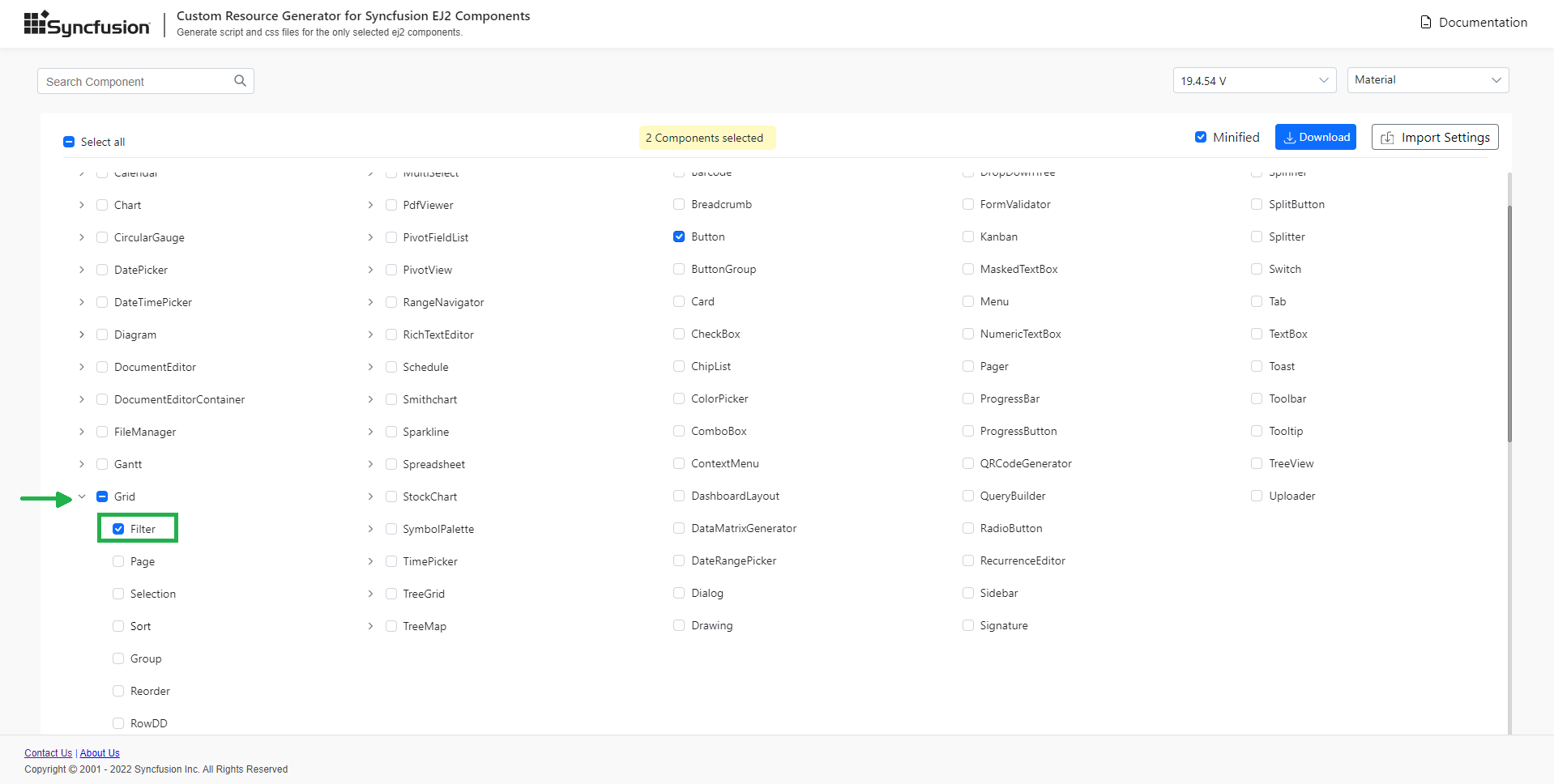Image resolution: width=1554 pixels, height=784 pixels.
Task: Open the About Us link
Action: (x=100, y=753)
